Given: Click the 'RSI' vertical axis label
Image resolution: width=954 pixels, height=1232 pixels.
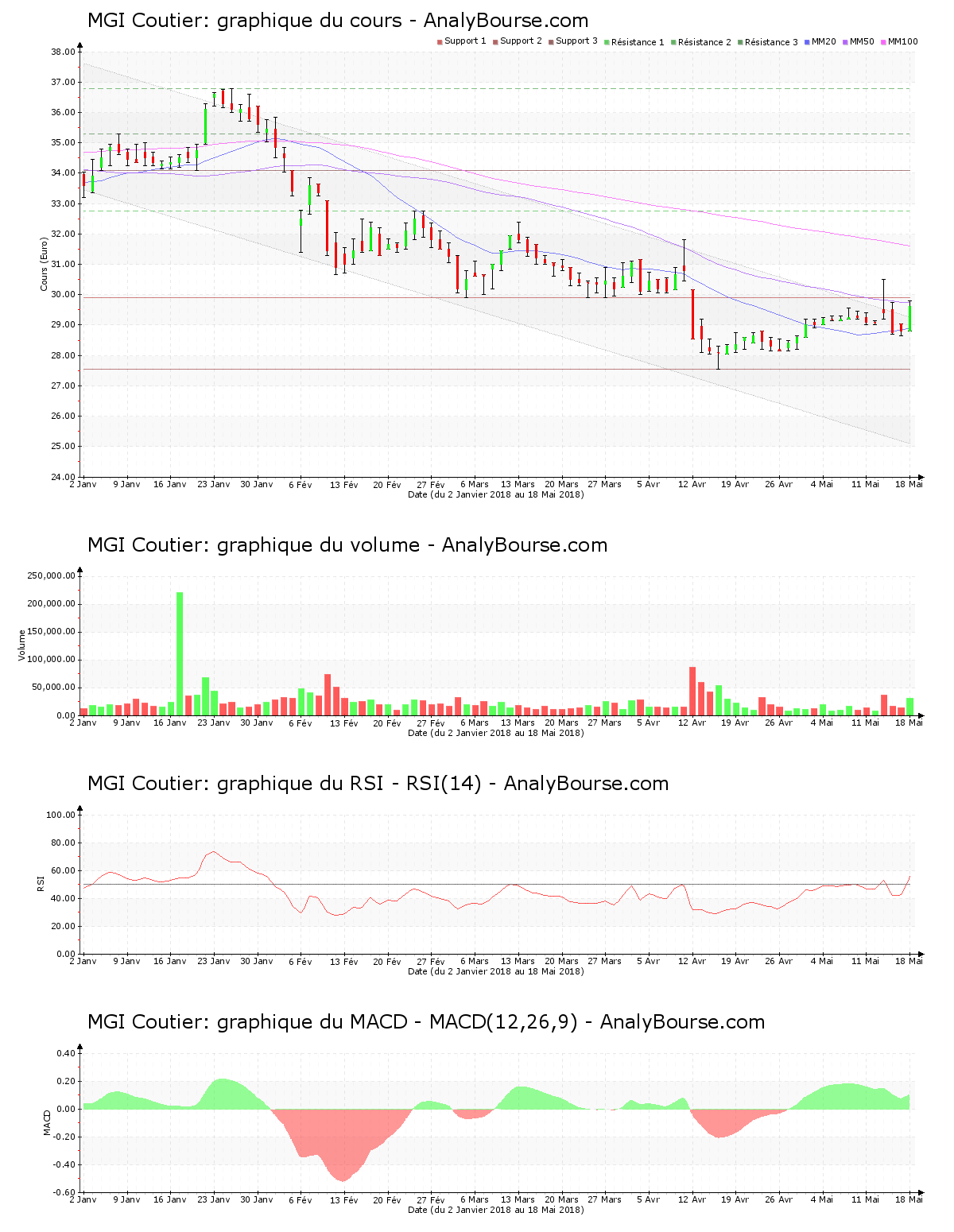Looking at the screenshot, I should tap(40, 883).
